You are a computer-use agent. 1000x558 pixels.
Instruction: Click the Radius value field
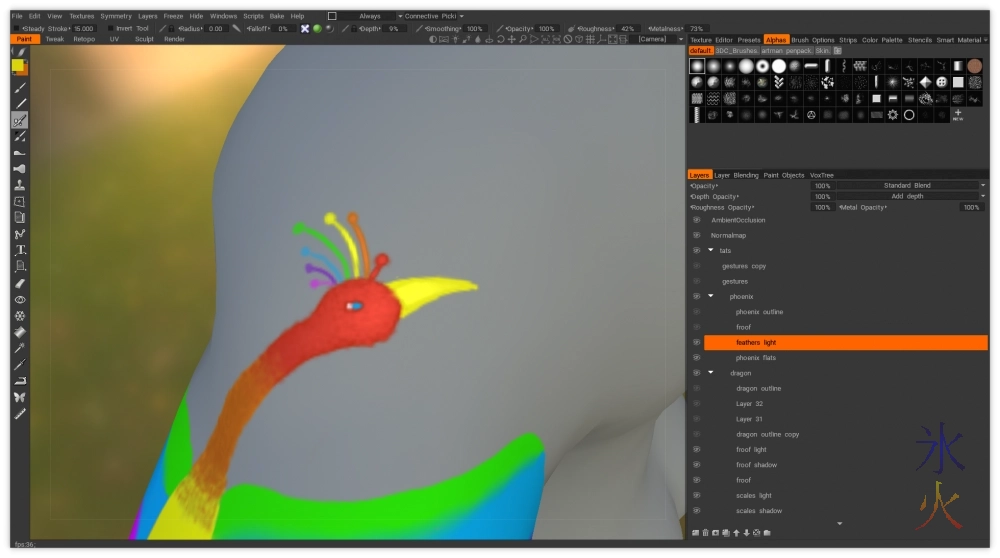[216, 29]
